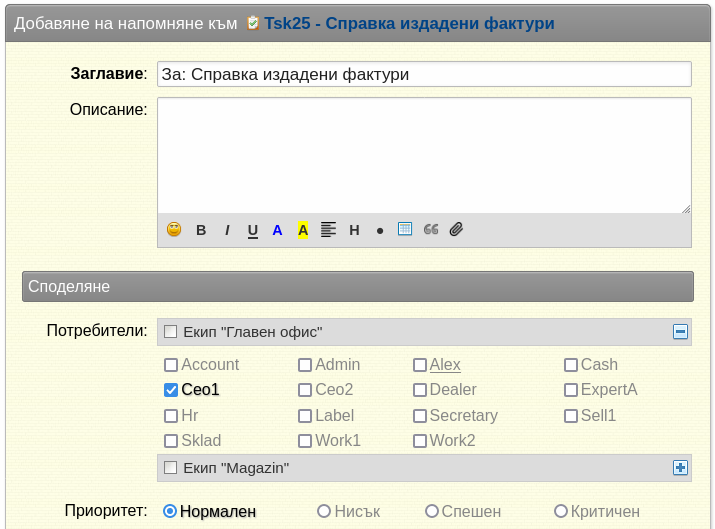Expand the "Magazin" team list

(680, 467)
